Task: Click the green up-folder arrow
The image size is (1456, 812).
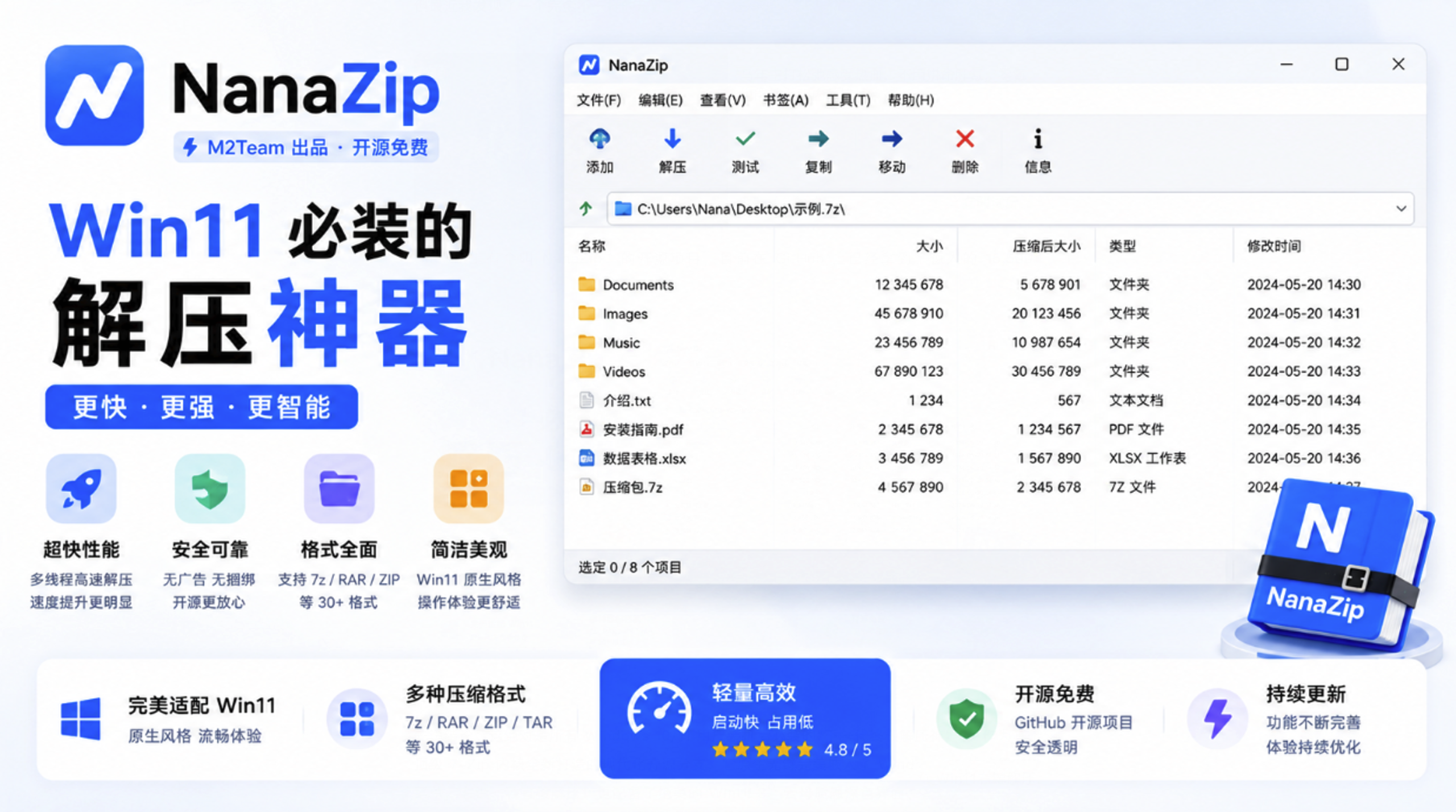Action: coord(586,209)
